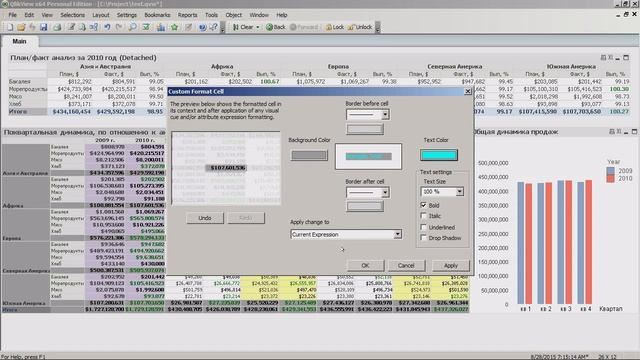
Task: Click the Border before cell color button
Action: click(x=365, y=129)
